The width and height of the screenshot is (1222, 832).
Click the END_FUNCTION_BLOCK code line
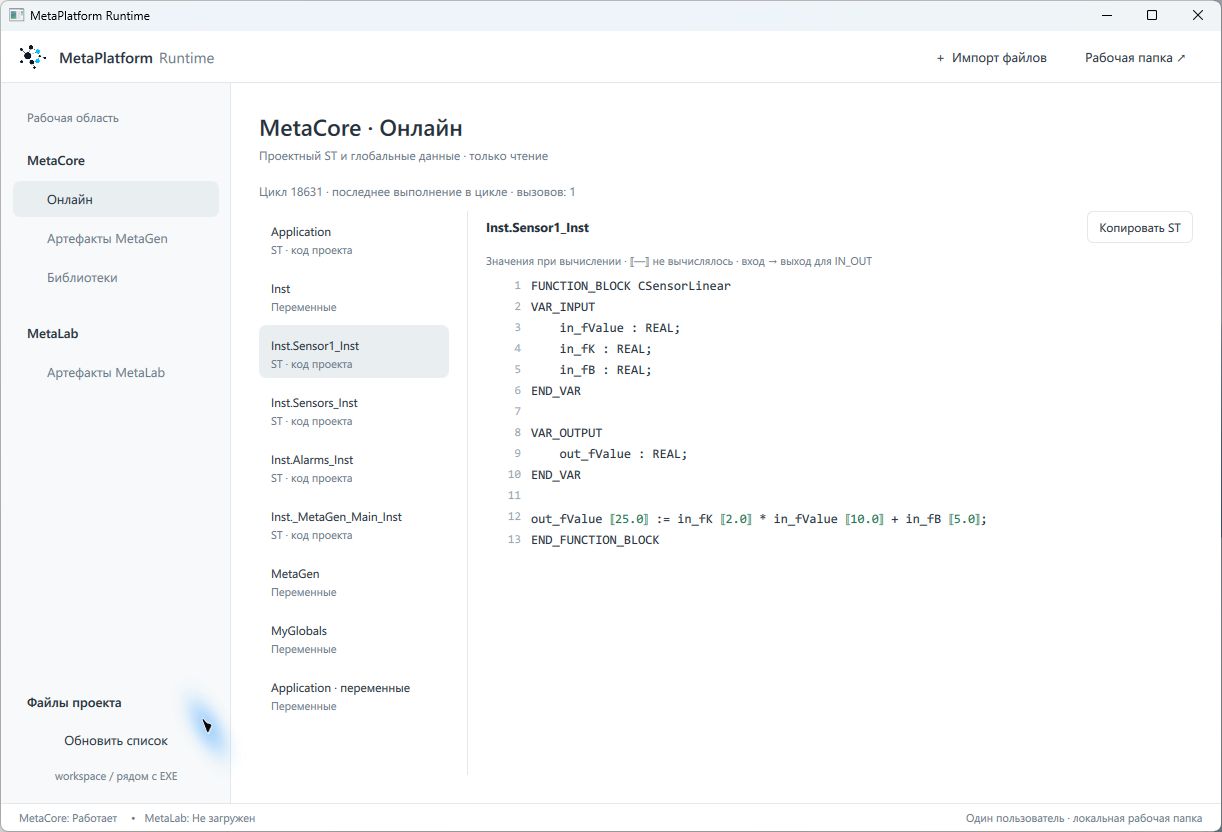pos(595,540)
